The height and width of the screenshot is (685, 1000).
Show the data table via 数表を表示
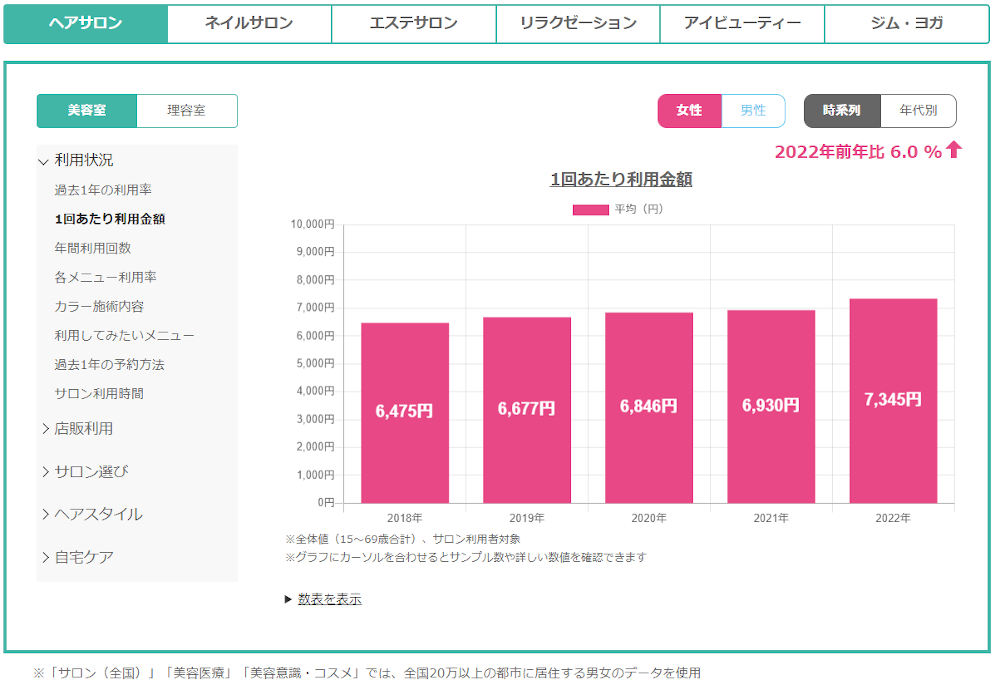pos(329,599)
